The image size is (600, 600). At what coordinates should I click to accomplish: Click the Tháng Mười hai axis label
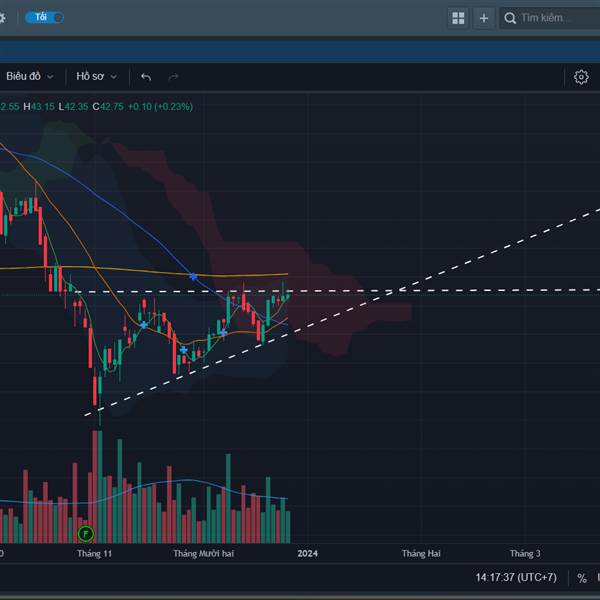(x=203, y=553)
